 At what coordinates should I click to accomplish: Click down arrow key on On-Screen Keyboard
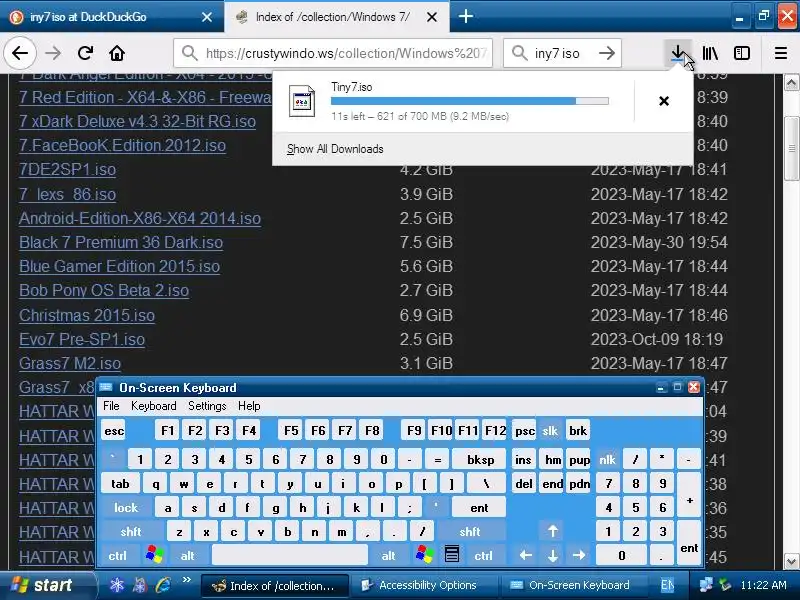[x=553, y=555]
